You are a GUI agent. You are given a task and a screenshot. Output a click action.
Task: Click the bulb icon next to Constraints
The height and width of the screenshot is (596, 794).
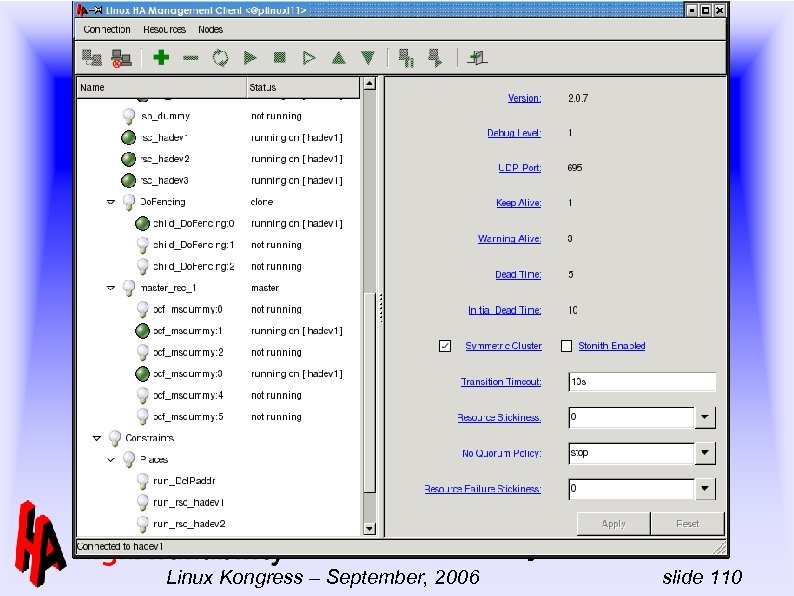(x=115, y=438)
